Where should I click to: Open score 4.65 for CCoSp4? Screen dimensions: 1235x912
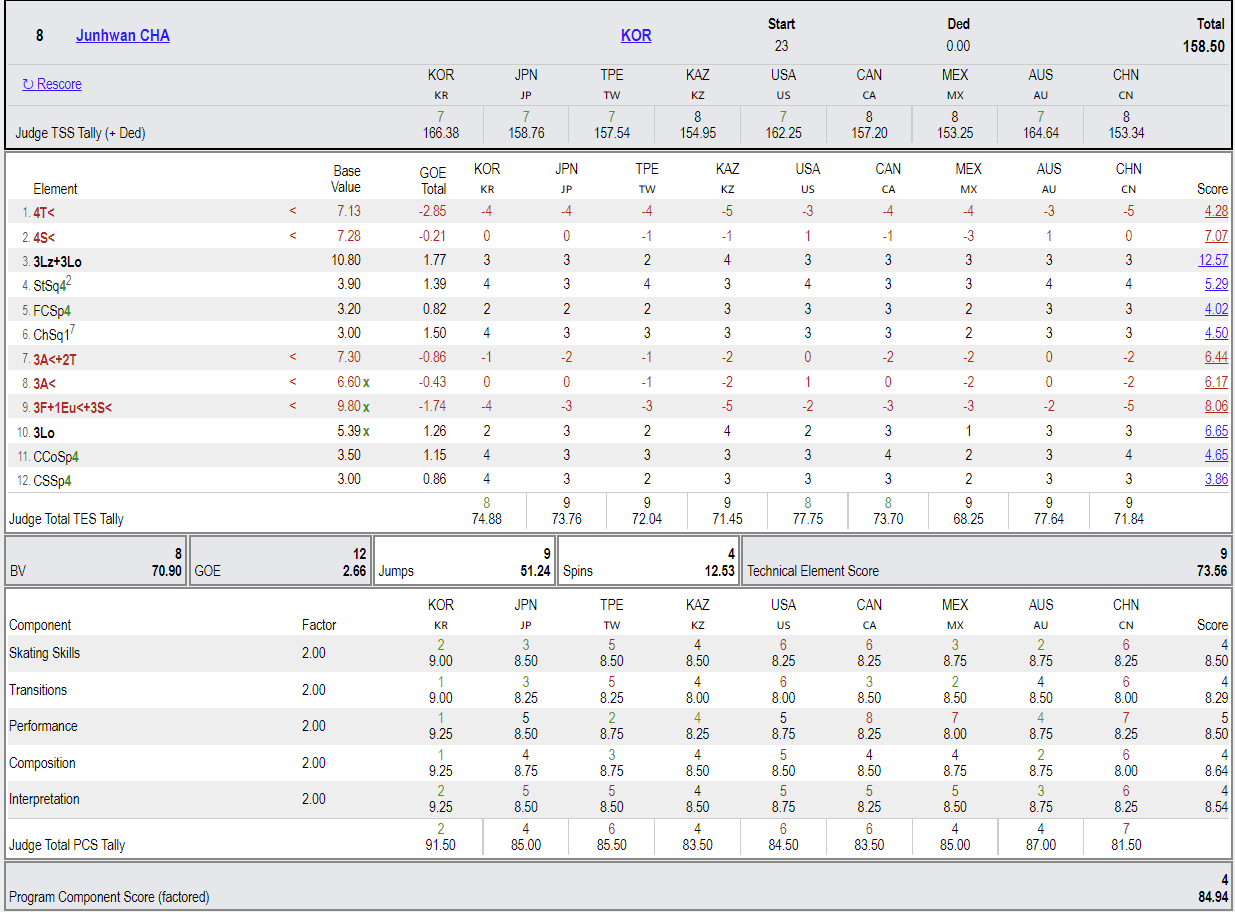[x=1216, y=455]
